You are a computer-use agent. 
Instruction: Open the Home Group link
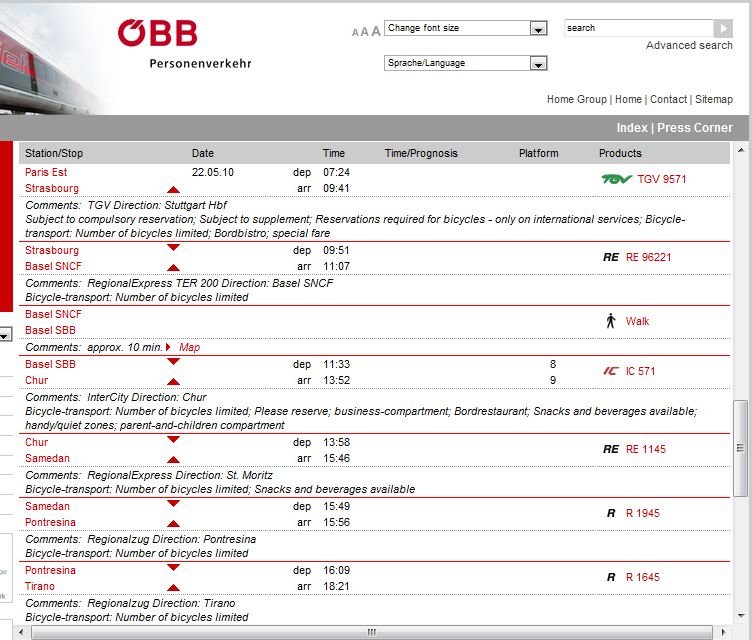[576, 99]
